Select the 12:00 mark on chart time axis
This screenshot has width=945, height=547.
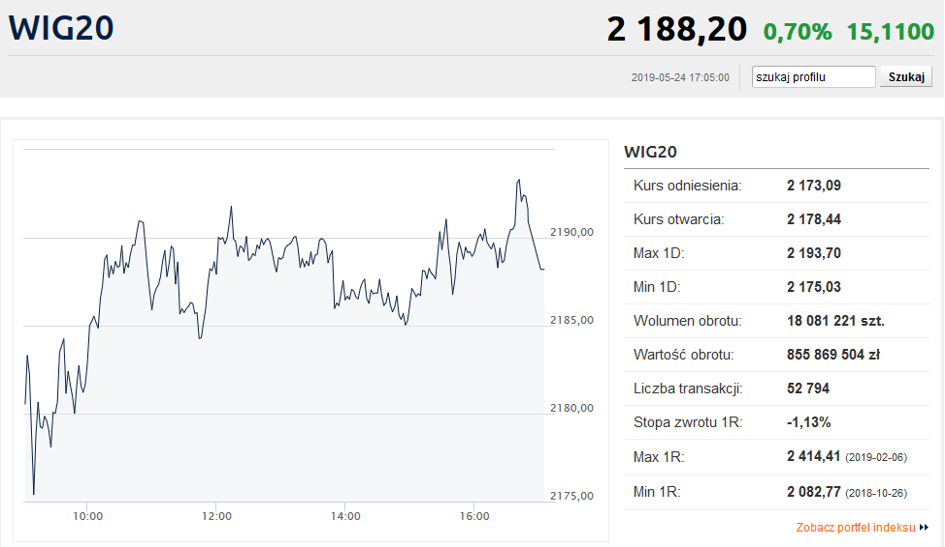pyautogui.click(x=217, y=516)
